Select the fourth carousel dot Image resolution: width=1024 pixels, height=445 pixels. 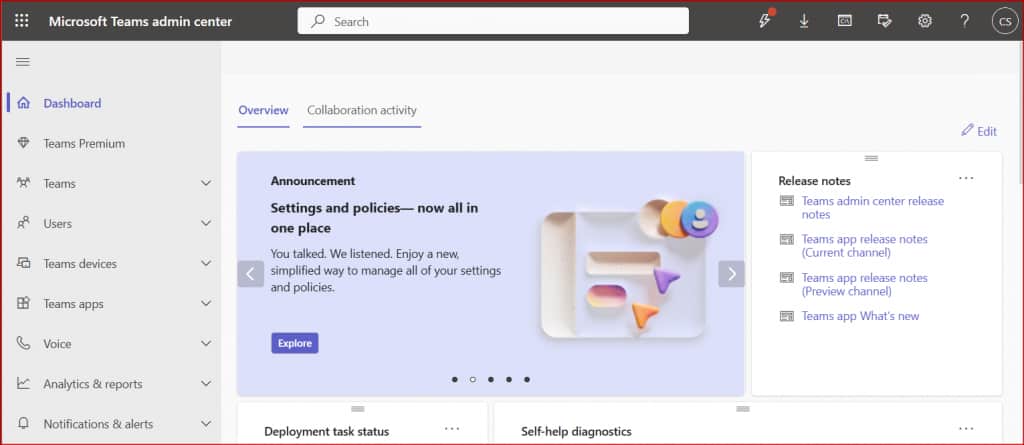point(509,379)
